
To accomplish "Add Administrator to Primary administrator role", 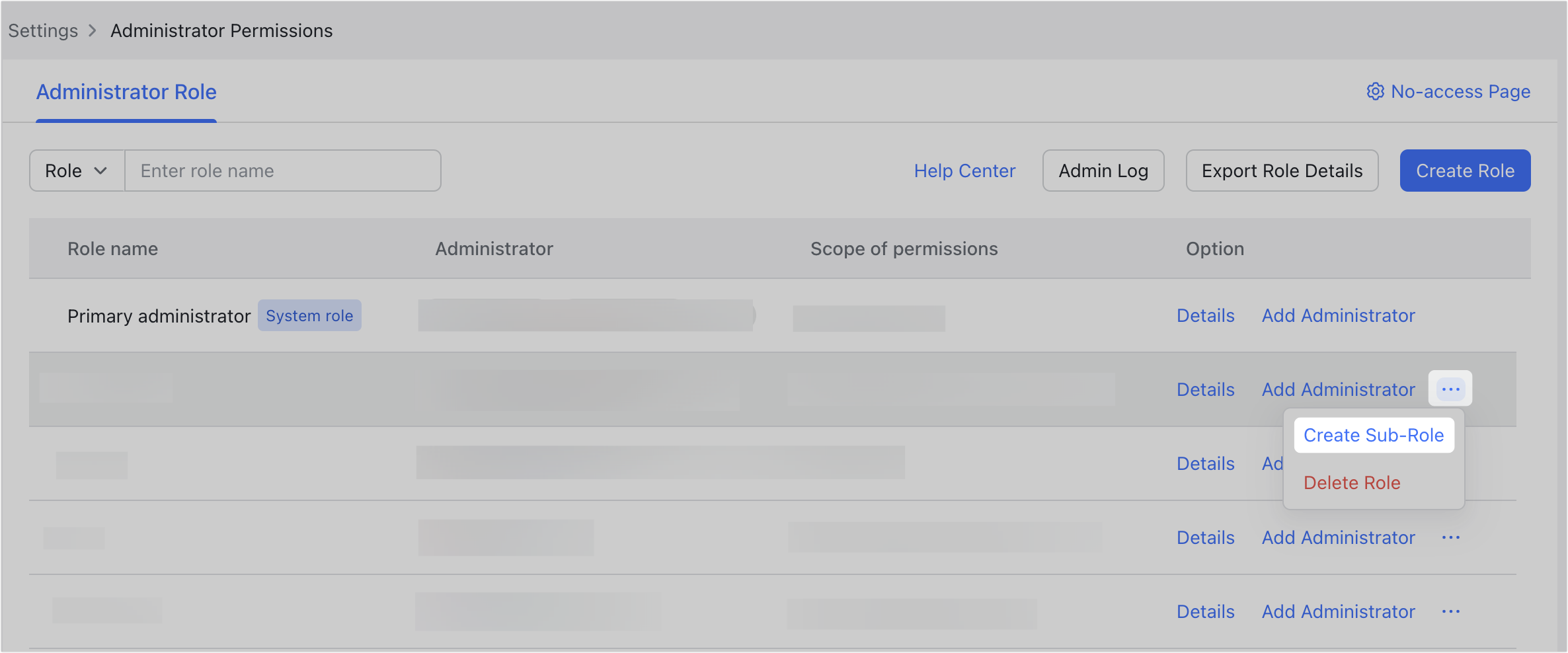I will click(1338, 316).
